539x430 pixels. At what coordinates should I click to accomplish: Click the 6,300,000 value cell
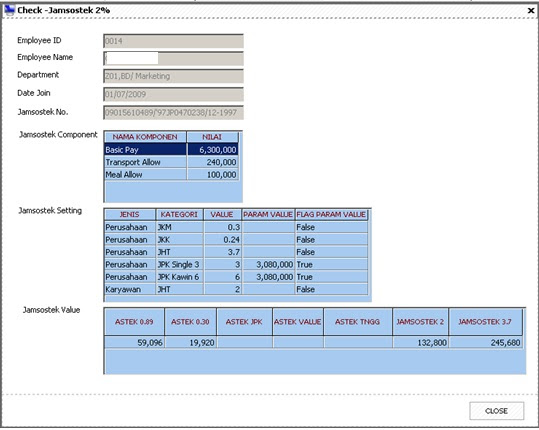click(212, 150)
